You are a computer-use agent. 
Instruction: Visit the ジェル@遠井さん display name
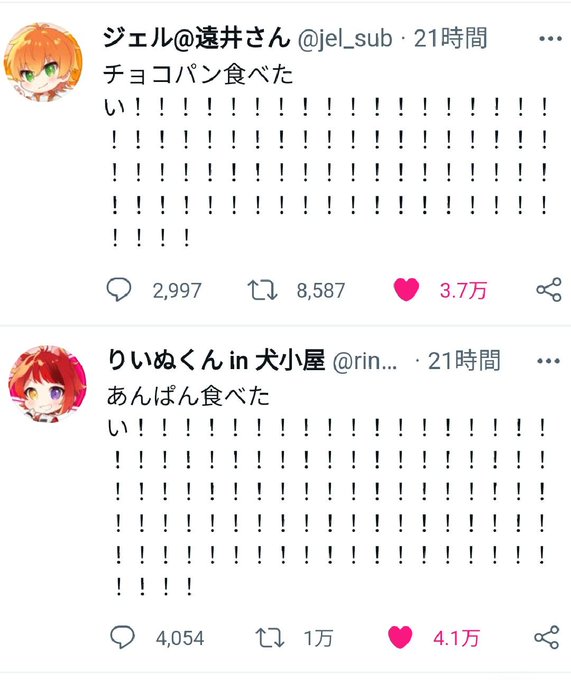coord(196,38)
